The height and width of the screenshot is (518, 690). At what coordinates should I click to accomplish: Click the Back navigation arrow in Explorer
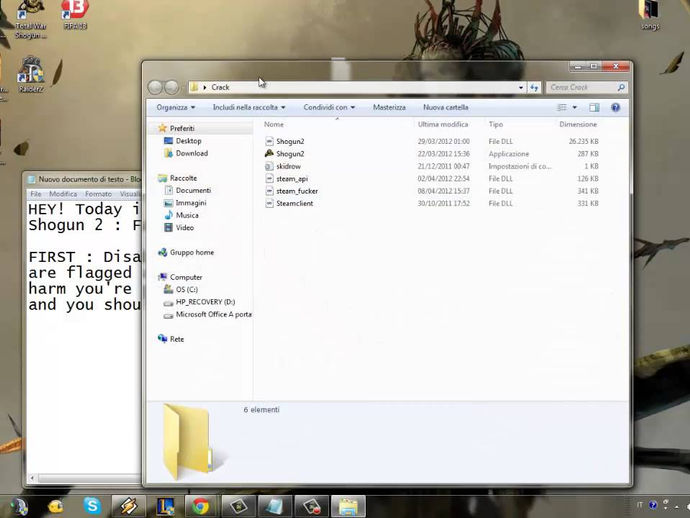(155, 87)
